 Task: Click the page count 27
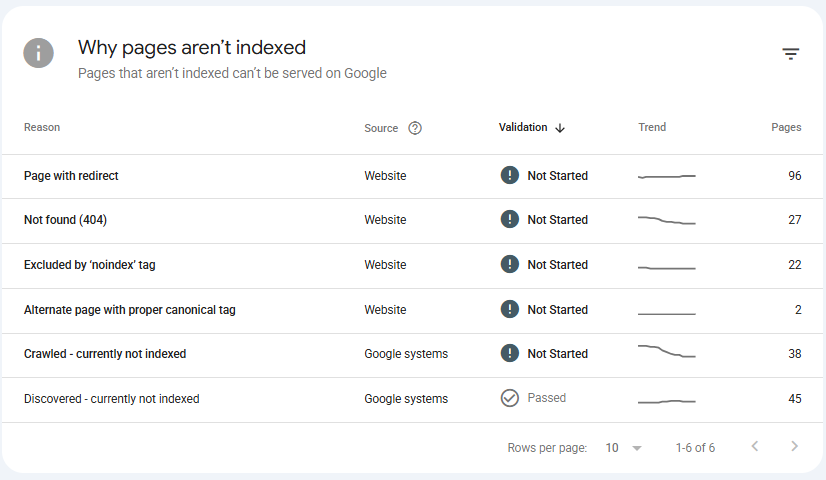coord(794,220)
